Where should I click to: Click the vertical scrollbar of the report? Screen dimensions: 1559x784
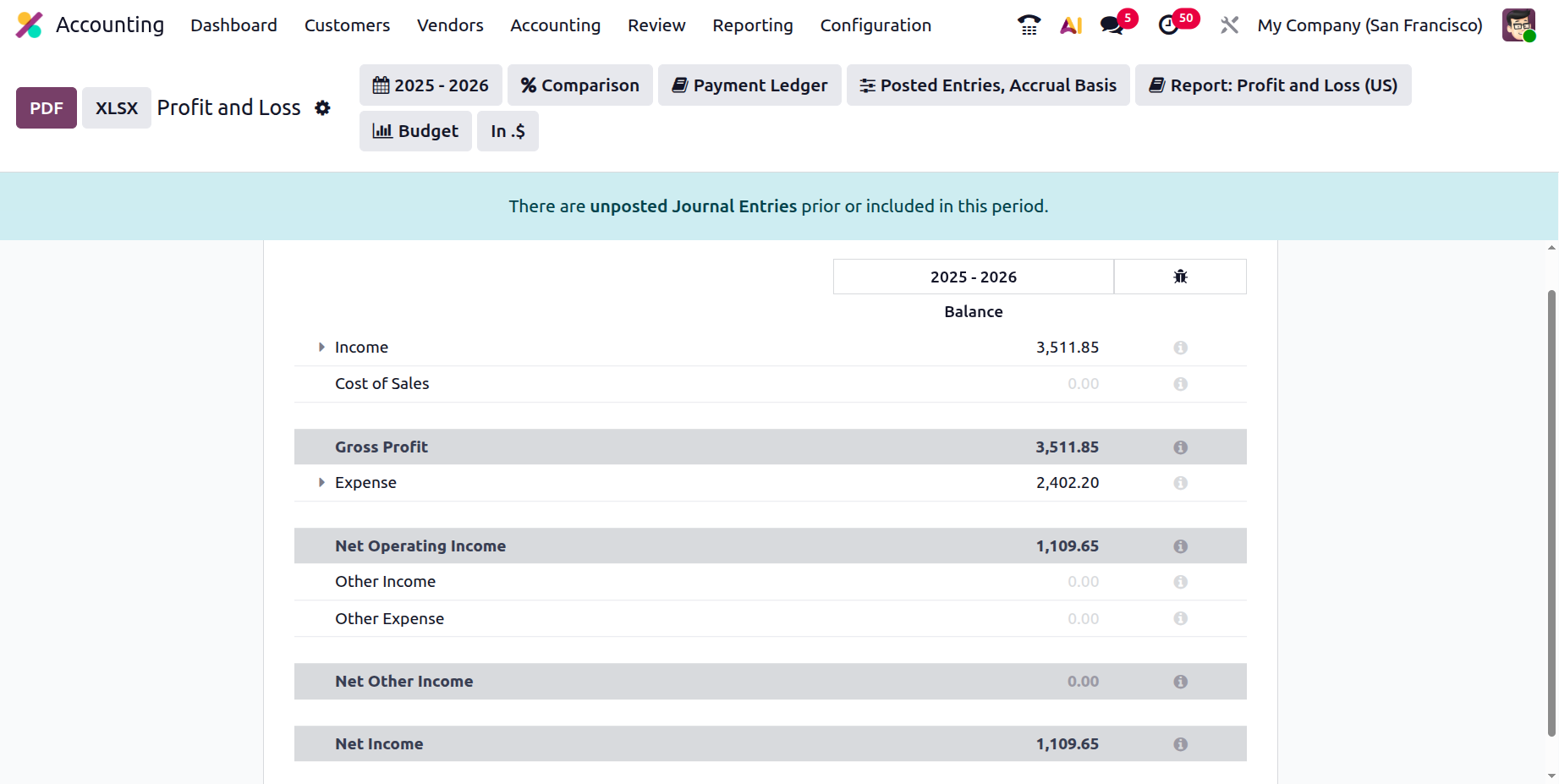click(x=1551, y=507)
